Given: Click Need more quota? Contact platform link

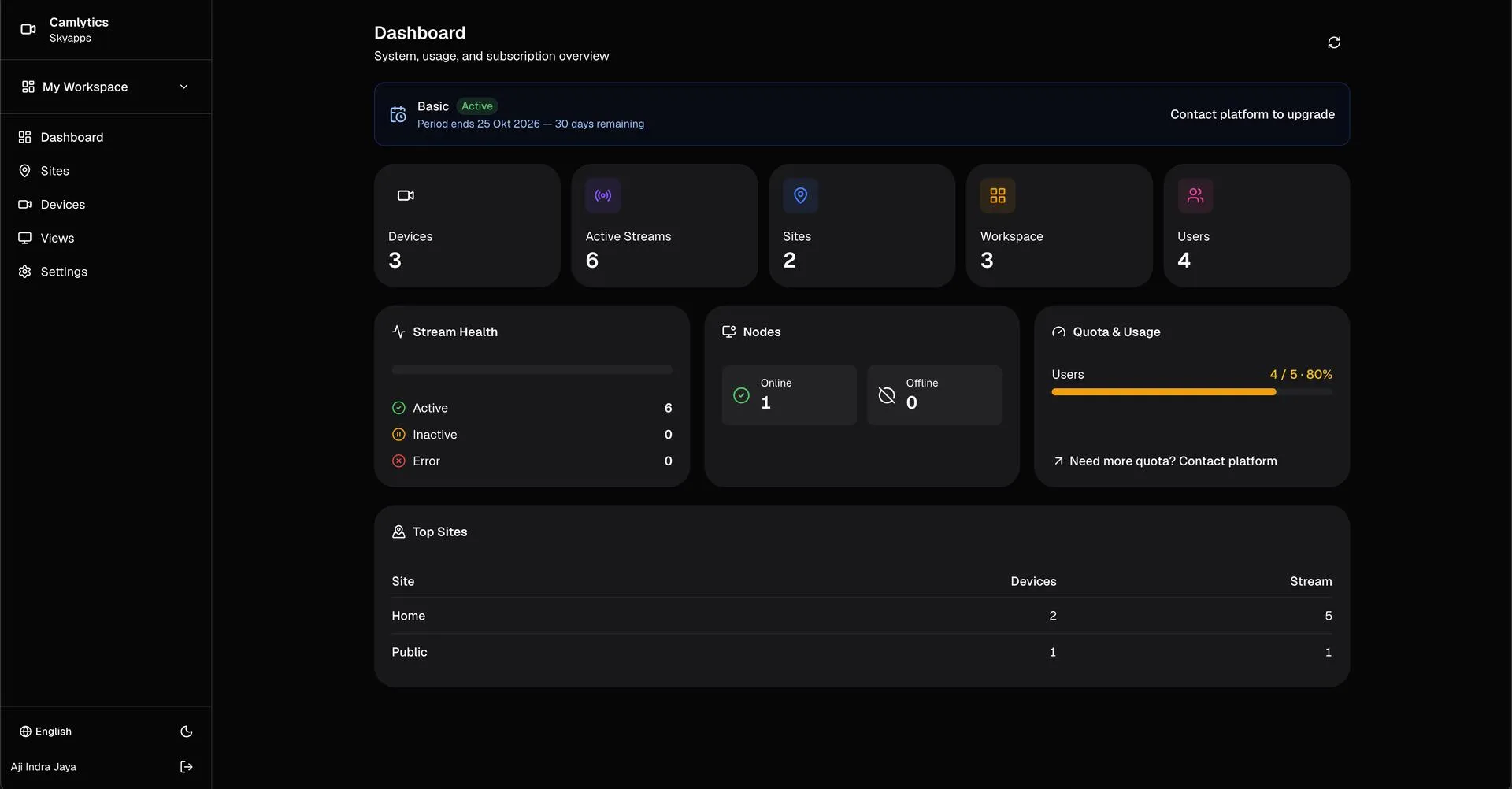Looking at the screenshot, I should pos(1165,461).
